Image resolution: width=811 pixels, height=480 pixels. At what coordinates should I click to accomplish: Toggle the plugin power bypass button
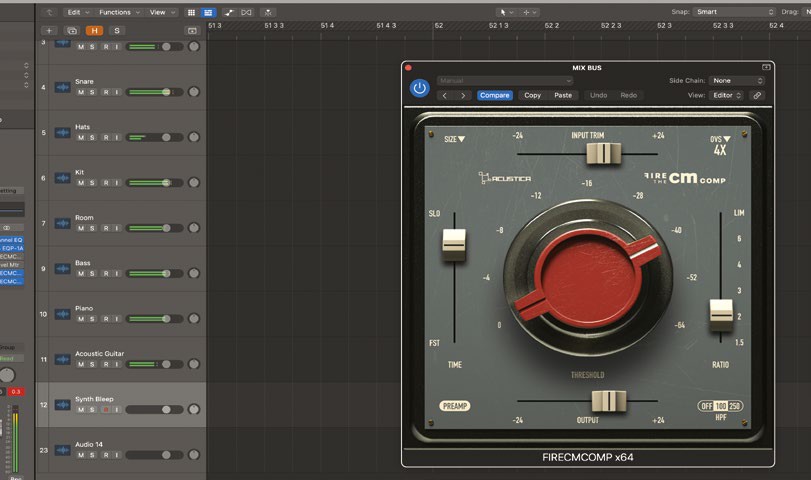(x=419, y=88)
